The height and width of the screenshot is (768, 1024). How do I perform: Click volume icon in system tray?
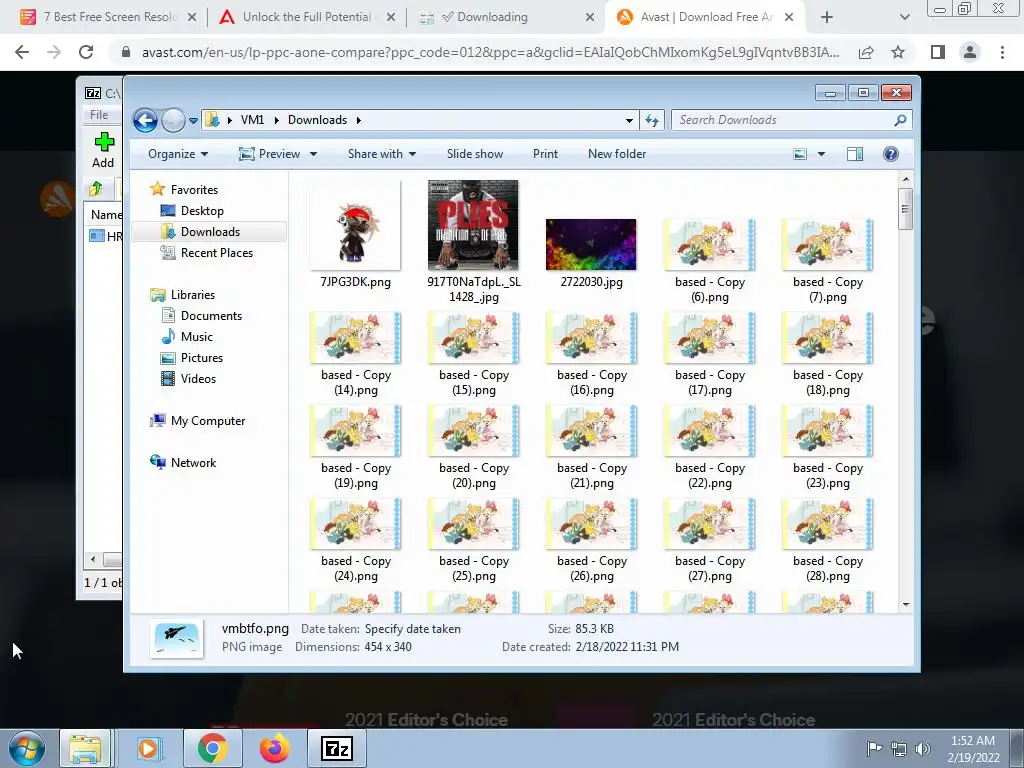923,749
